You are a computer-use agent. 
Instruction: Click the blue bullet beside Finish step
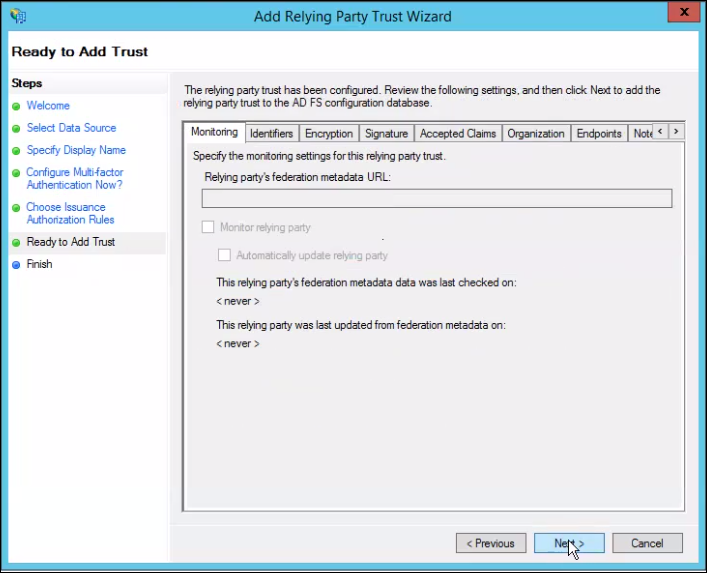coord(16,265)
